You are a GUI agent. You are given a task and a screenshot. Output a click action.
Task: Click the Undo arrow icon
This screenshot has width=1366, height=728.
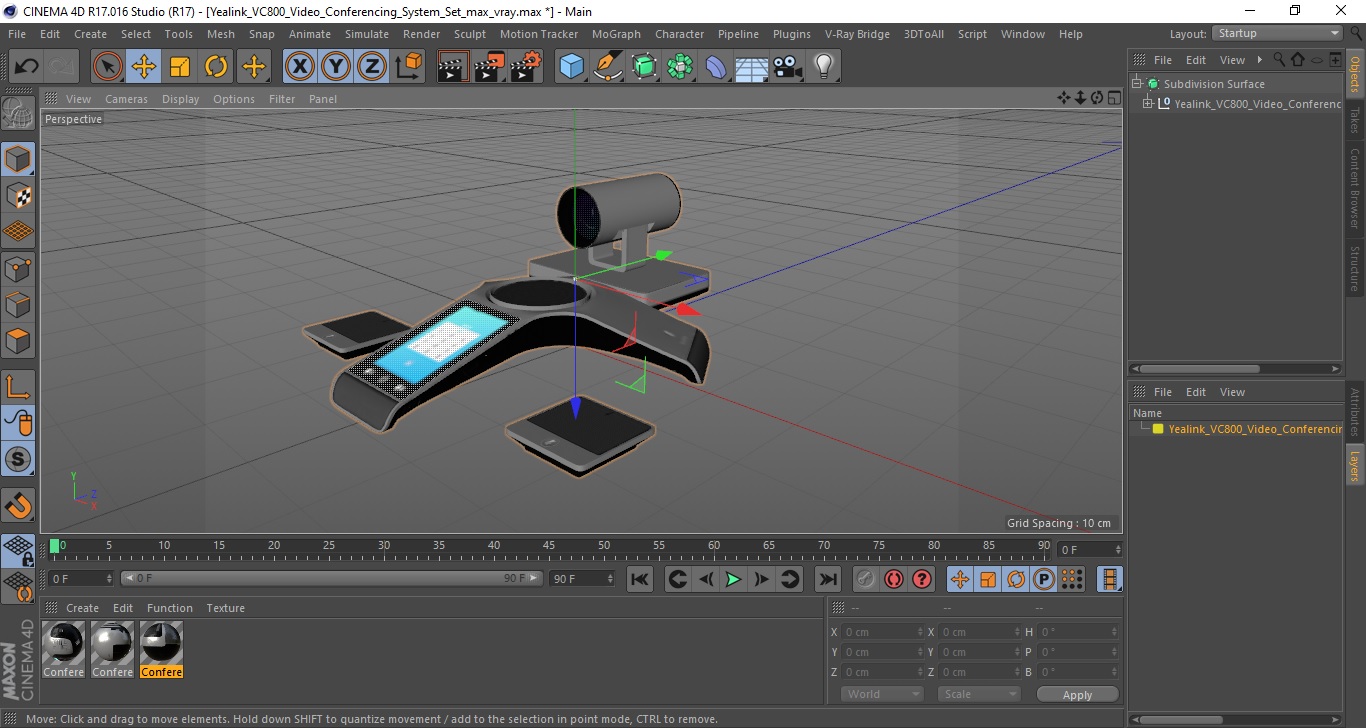(26, 67)
